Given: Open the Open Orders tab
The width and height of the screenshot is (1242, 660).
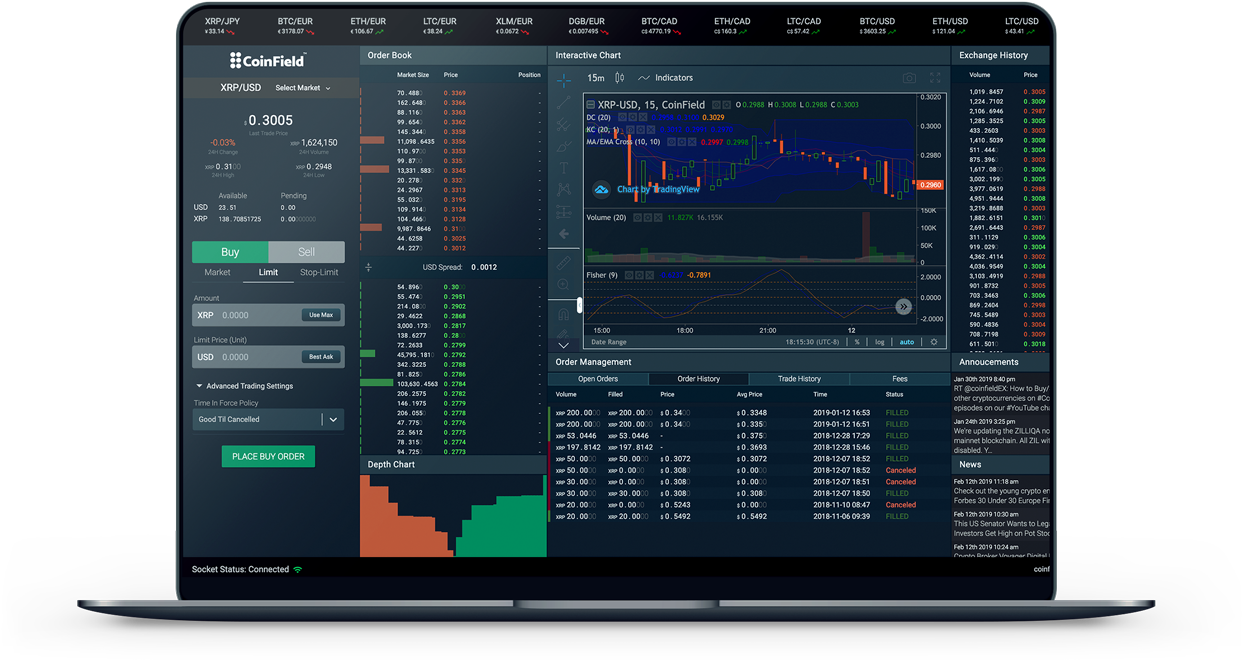Looking at the screenshot, I should [x=598, y=379].
